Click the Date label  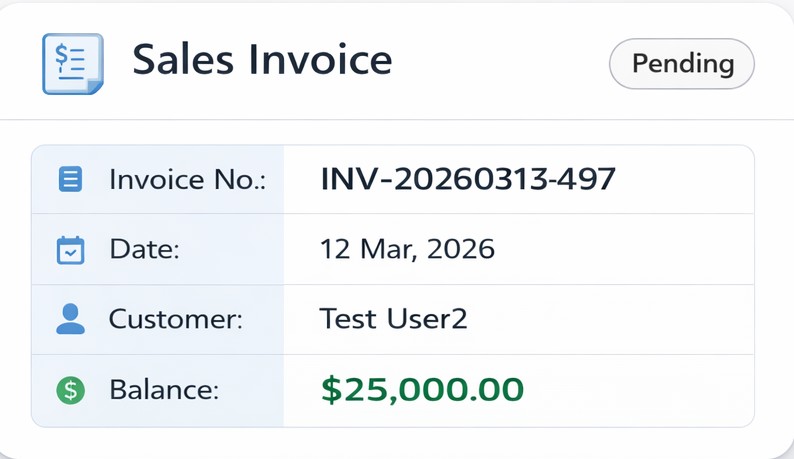click(x=144, y=249)
